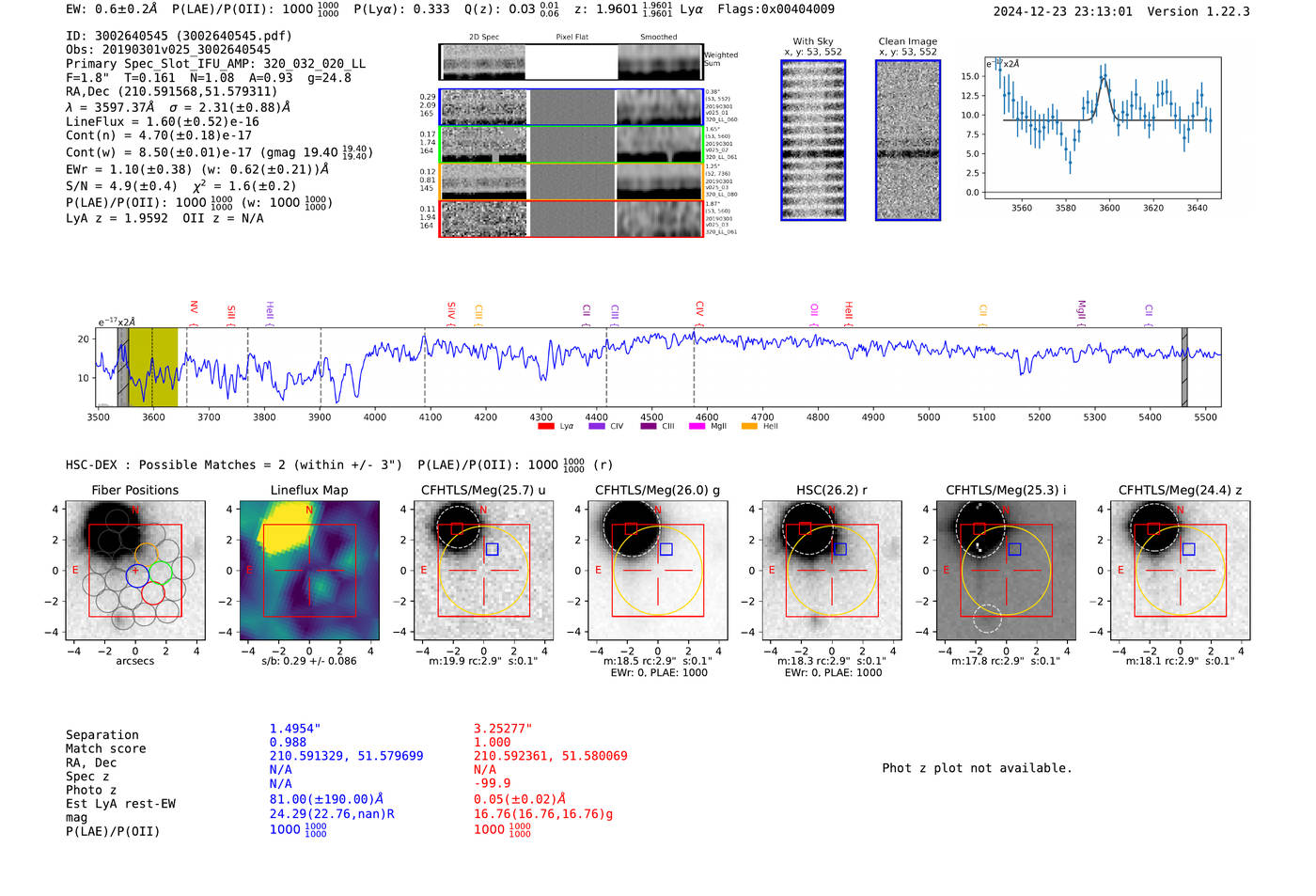Select the CFHTLS/Meg(25.7) u cutout
The height and width of the screenshot is (896, 1316).
tap(483, 571)
